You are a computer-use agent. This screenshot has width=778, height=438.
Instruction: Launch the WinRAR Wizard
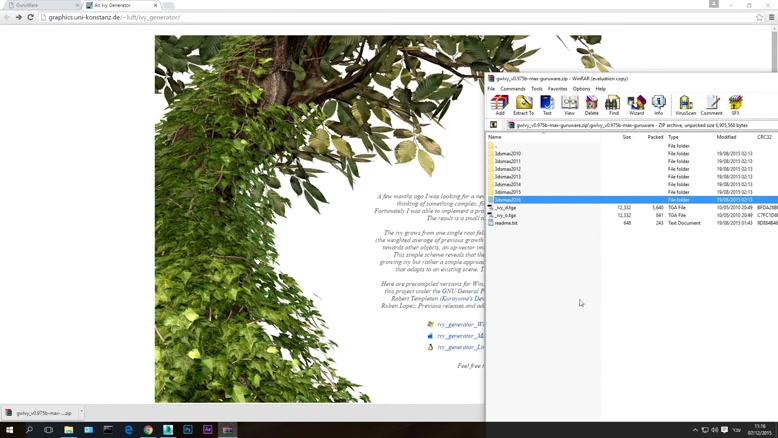point(636,105)
